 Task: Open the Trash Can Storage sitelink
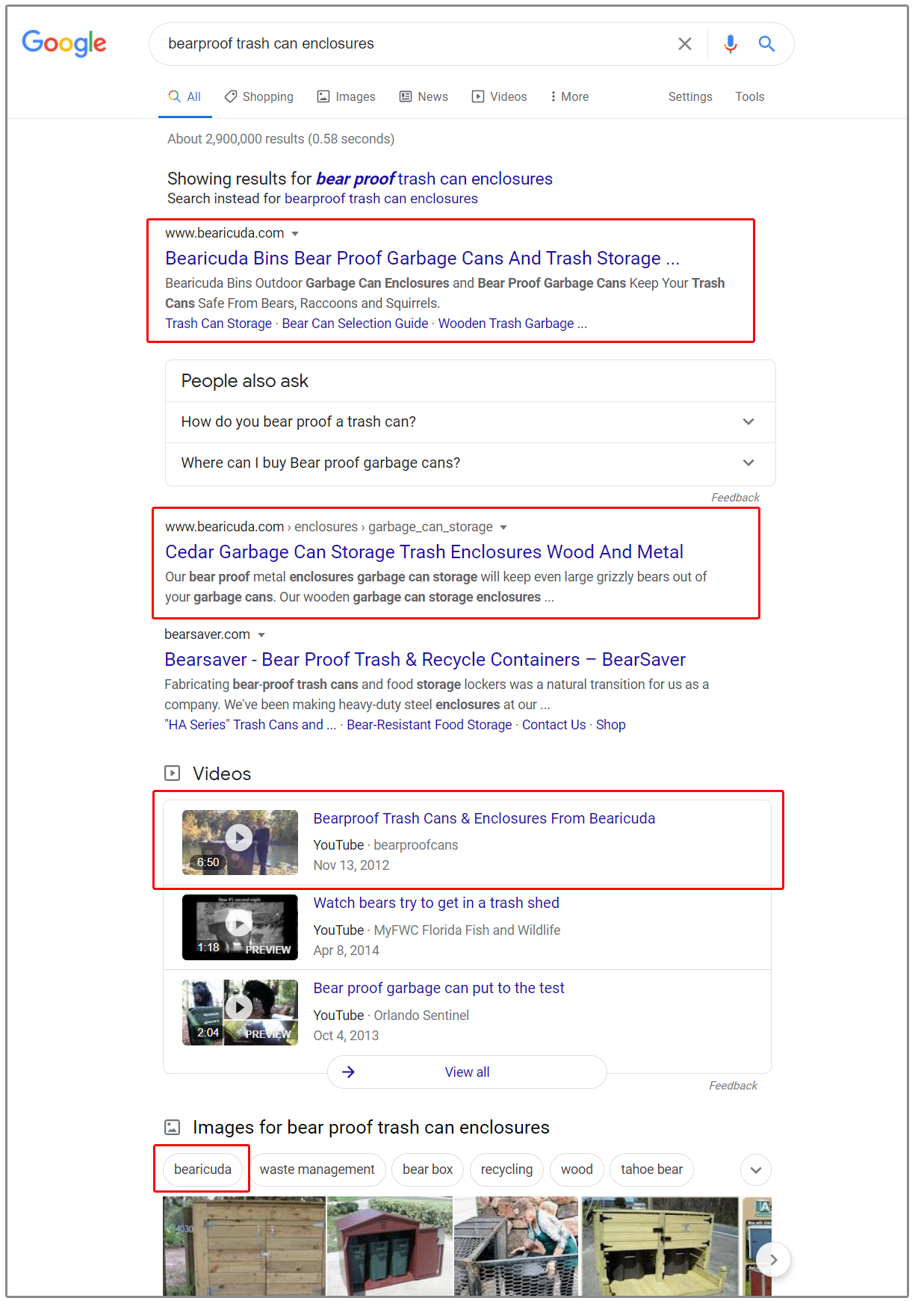click(219, 323)
